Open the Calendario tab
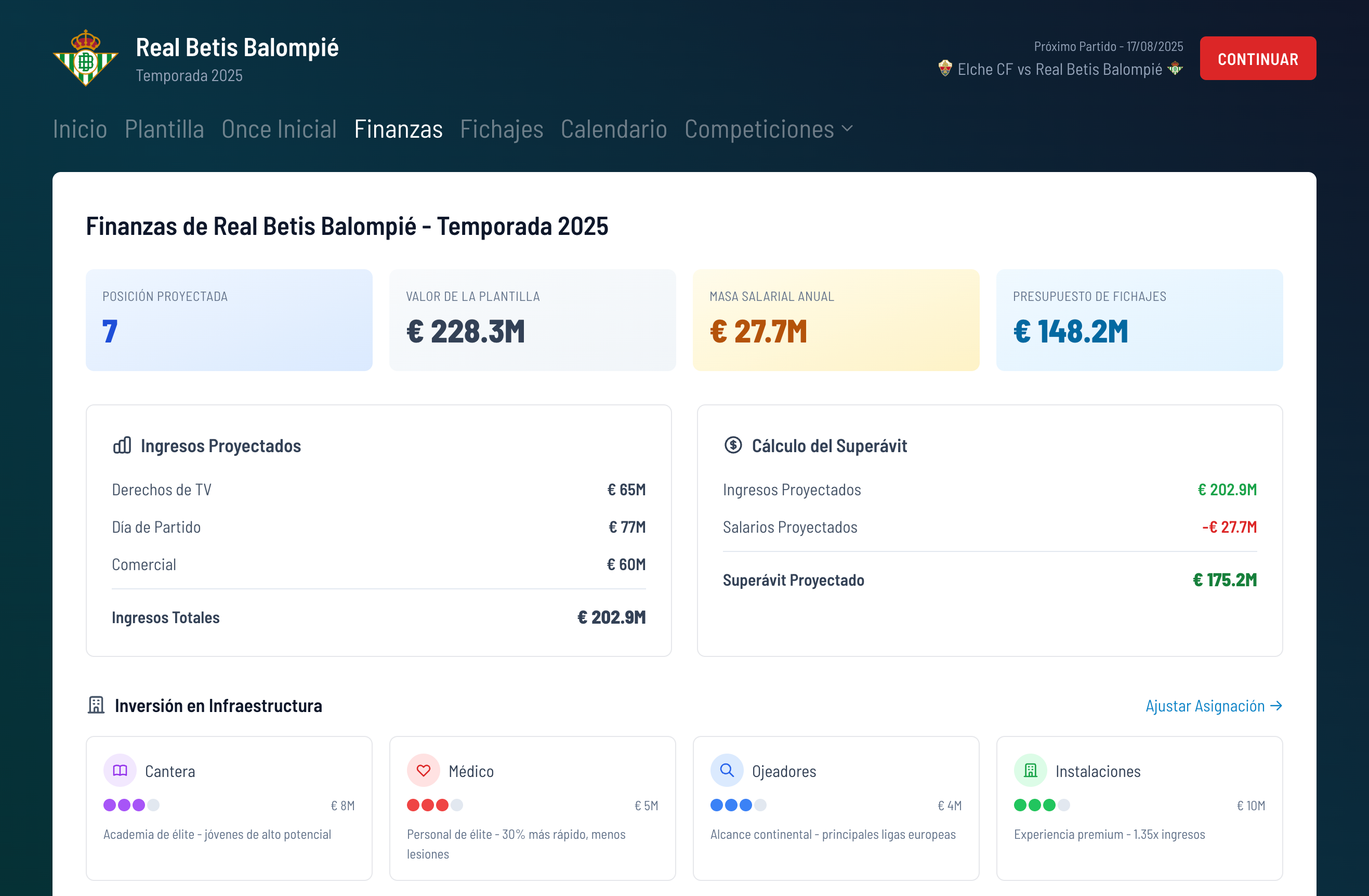 point(613,129)
